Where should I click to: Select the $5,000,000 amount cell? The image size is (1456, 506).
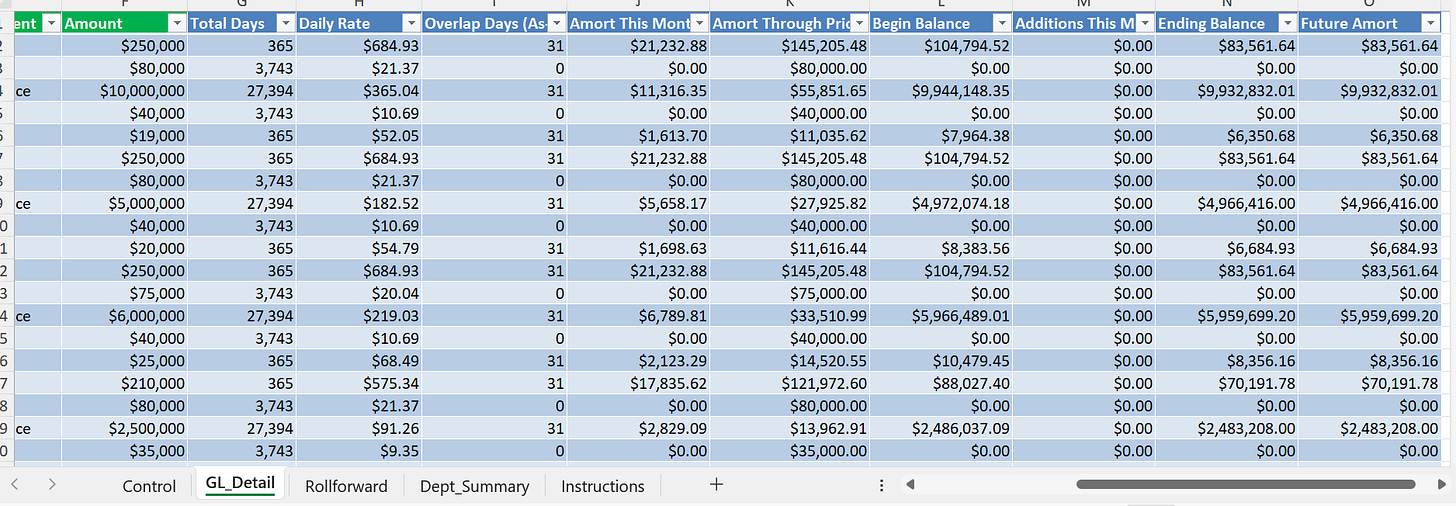[124, 203]
